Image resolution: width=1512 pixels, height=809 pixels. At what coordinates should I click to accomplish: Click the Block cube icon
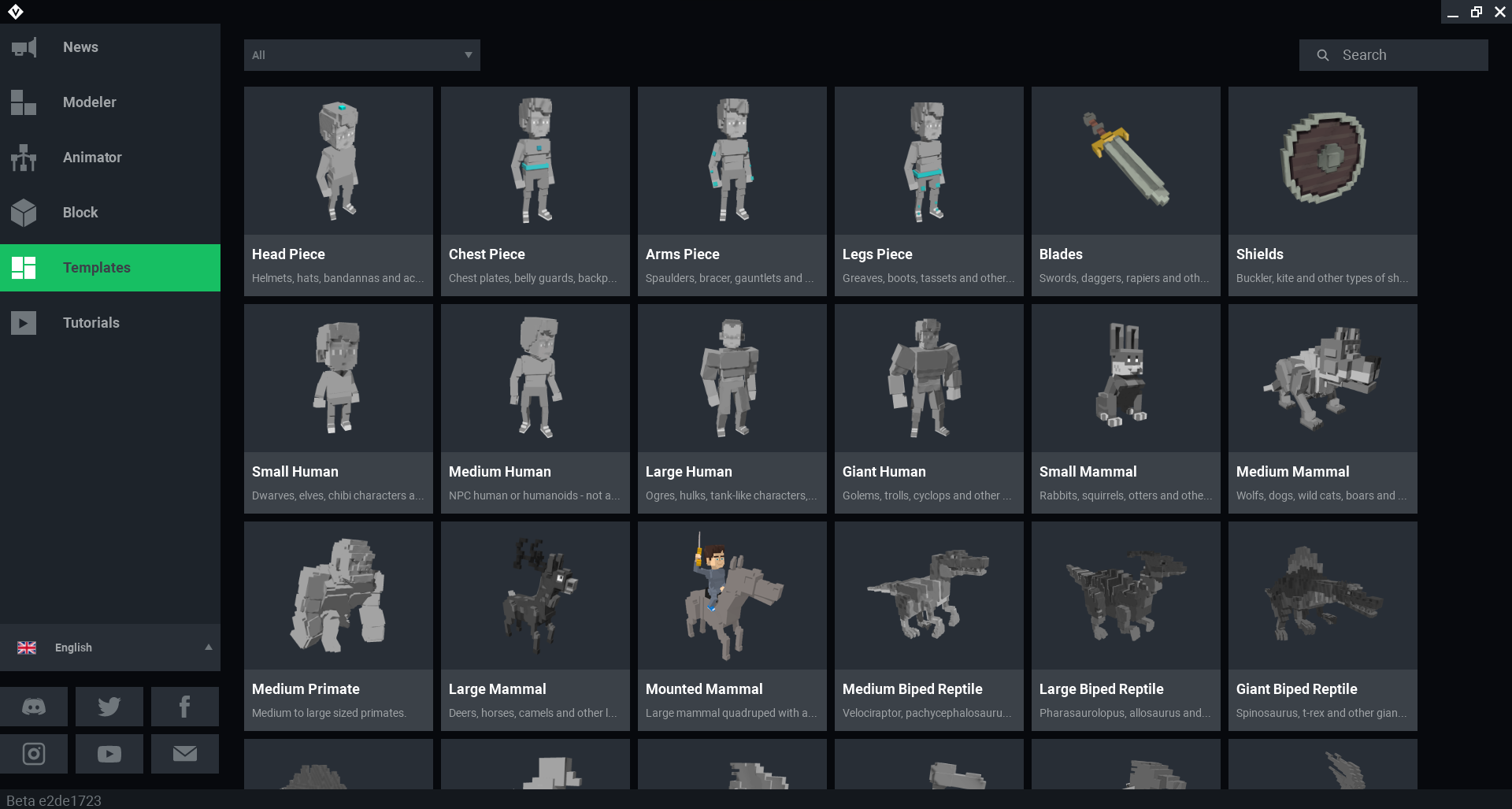point(24,213)
